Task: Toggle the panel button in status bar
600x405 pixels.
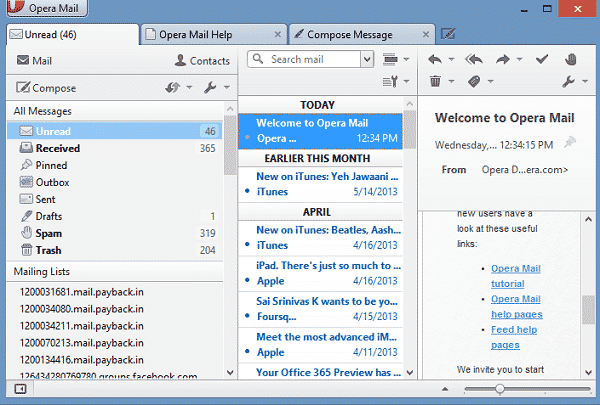Action: [x=20, y=389]
